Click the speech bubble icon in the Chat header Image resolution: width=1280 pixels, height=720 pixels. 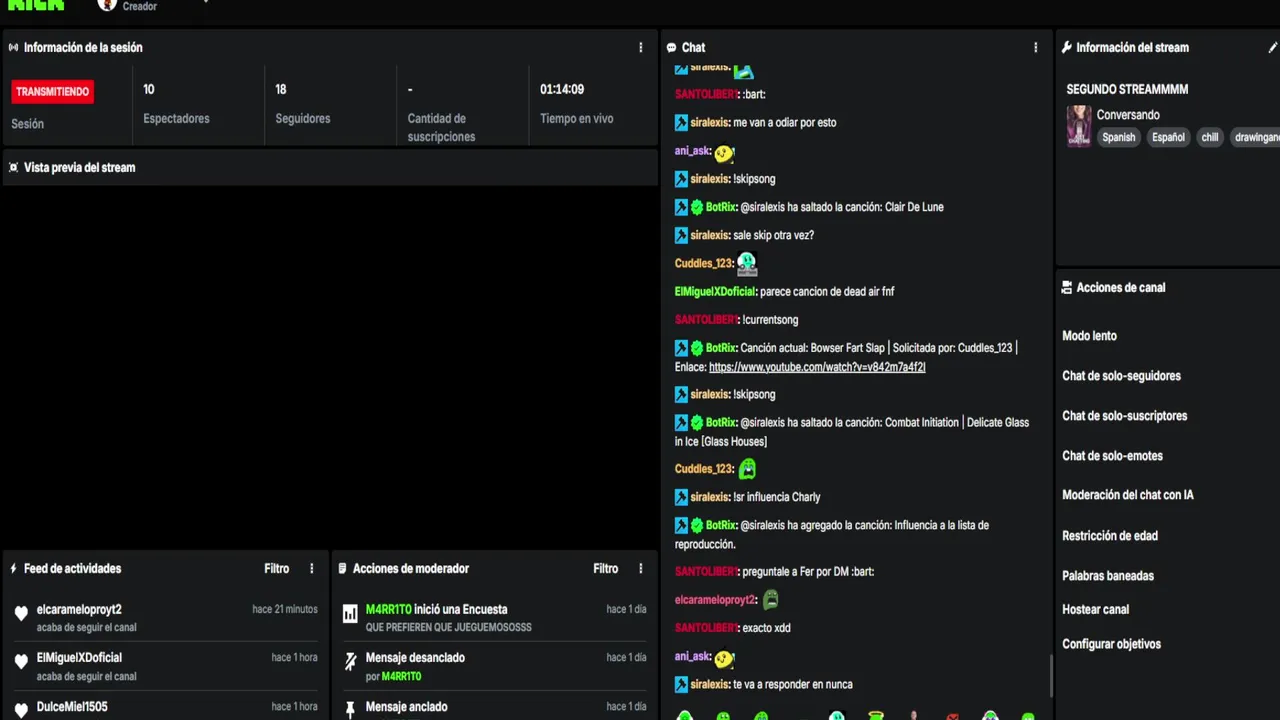(x=671, y=47)
